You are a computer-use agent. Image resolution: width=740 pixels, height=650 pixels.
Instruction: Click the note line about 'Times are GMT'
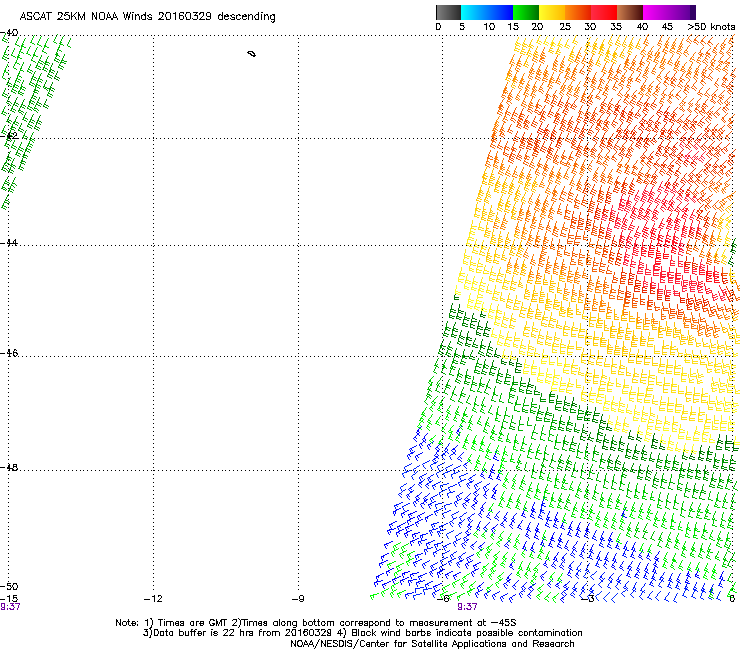click(x=316, y=623)
